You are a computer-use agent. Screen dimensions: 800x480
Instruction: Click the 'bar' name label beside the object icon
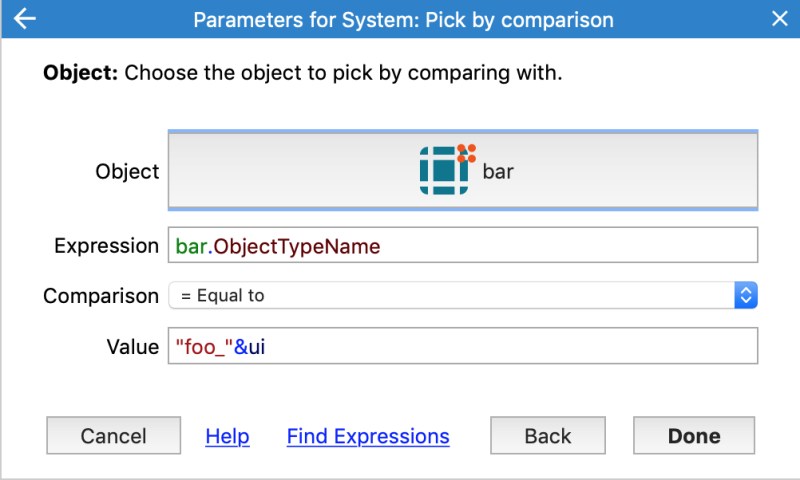(498, 171)
